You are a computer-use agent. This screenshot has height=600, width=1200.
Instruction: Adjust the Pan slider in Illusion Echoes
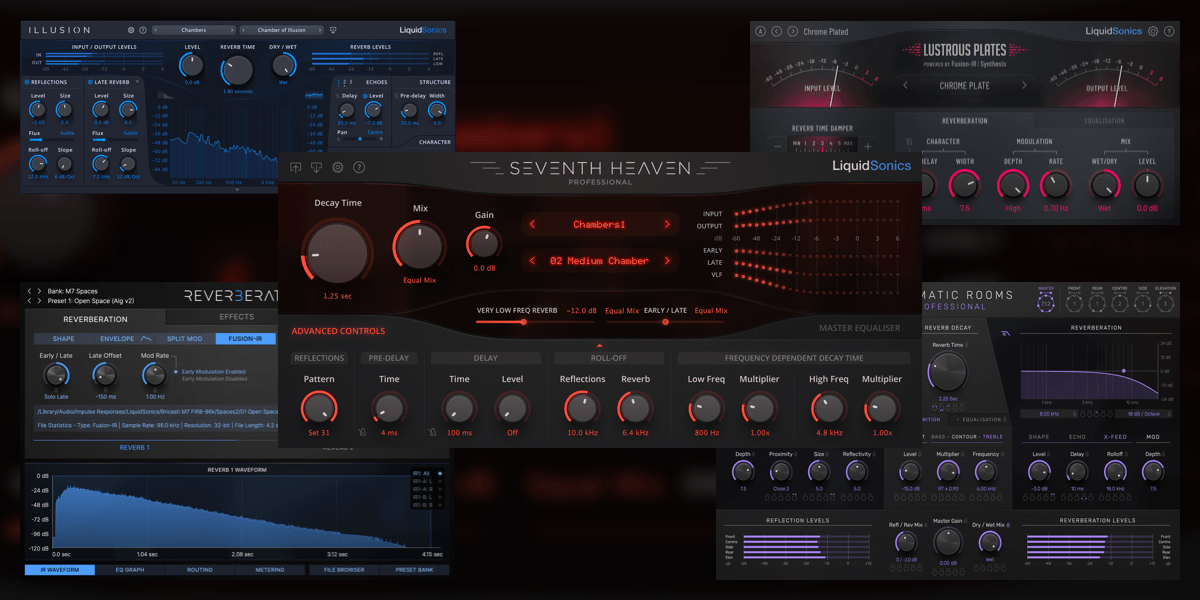coord(358,139)
